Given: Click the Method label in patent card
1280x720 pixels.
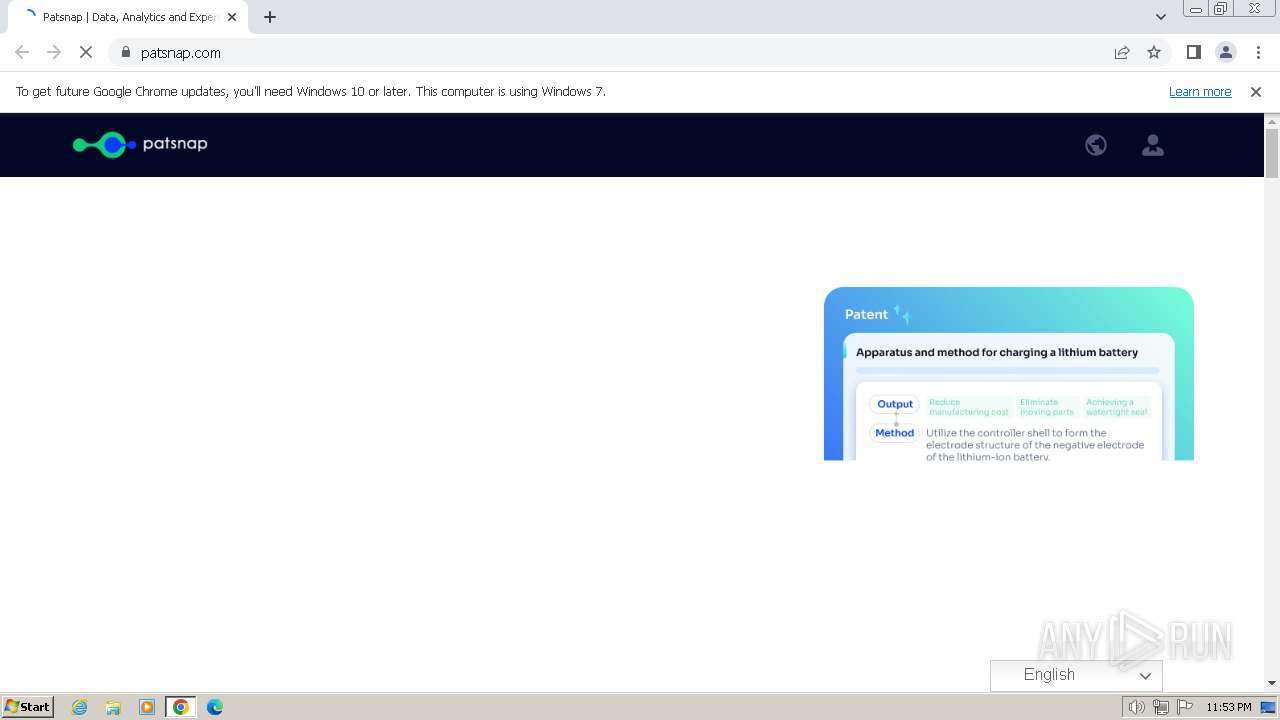Looking at the screenshot, I should pos(895,433).
